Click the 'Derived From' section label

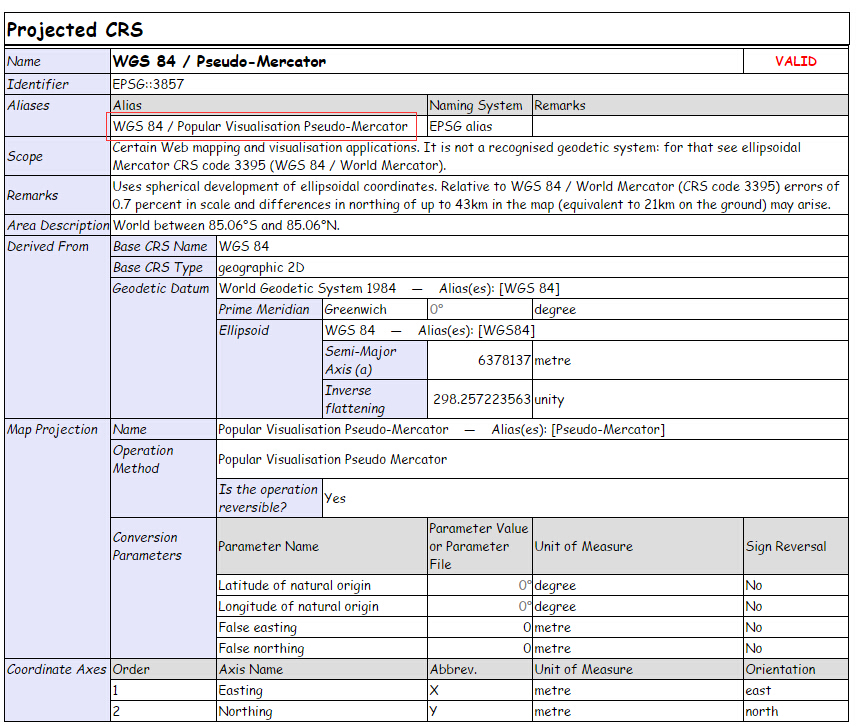[x=48, y=247]
